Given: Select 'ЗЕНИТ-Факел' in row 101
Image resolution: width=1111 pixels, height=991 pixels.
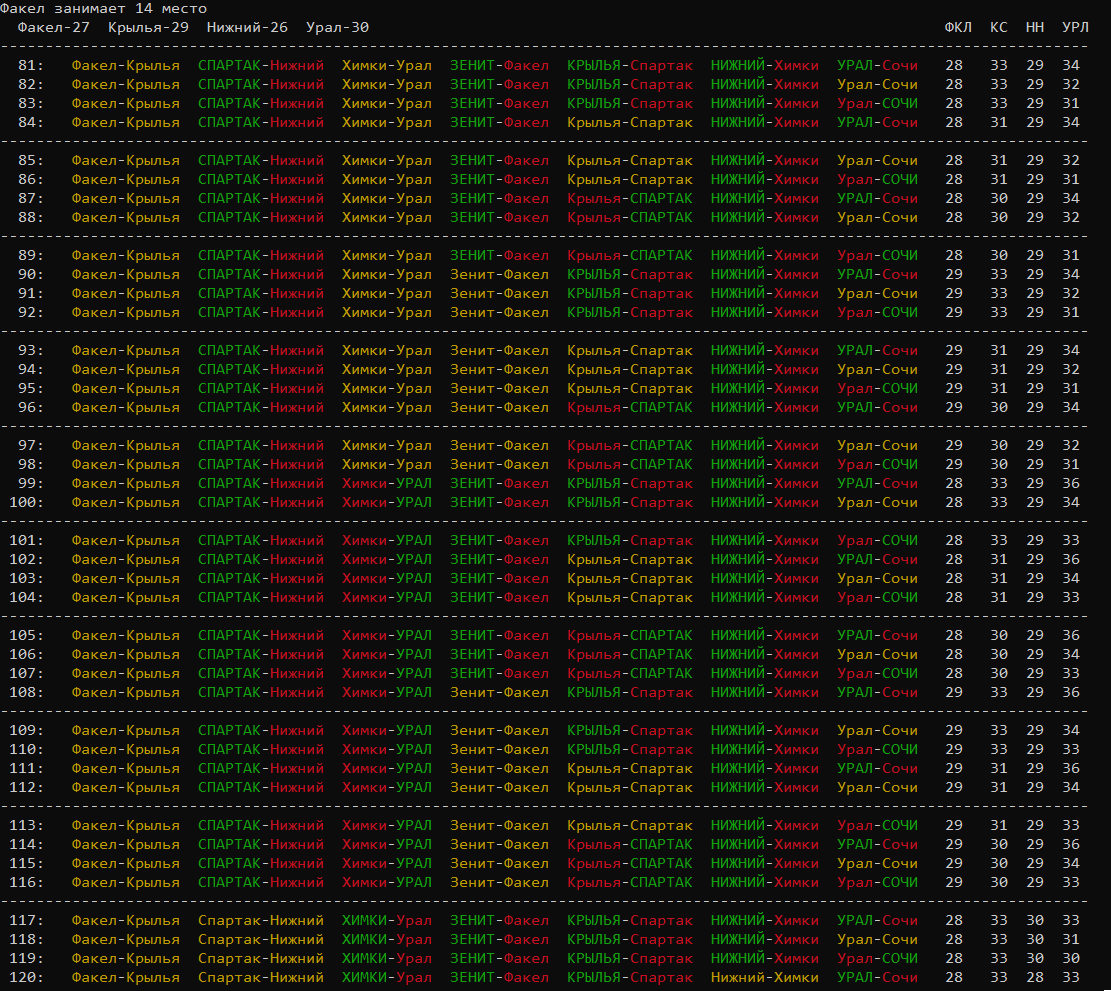Looking at the screenshot, I should [500, 541].
